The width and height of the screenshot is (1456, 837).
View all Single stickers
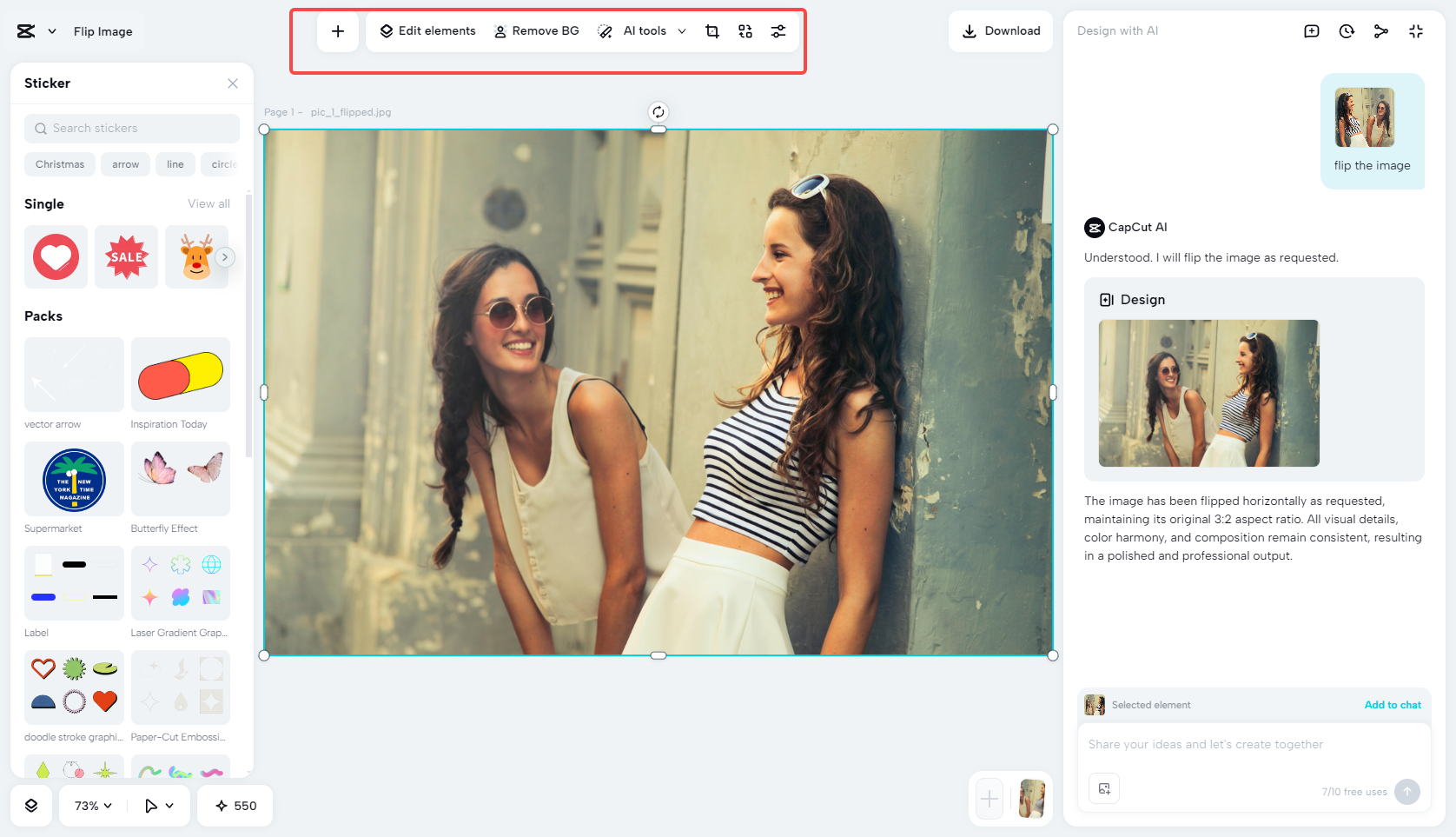coord(208,203)
